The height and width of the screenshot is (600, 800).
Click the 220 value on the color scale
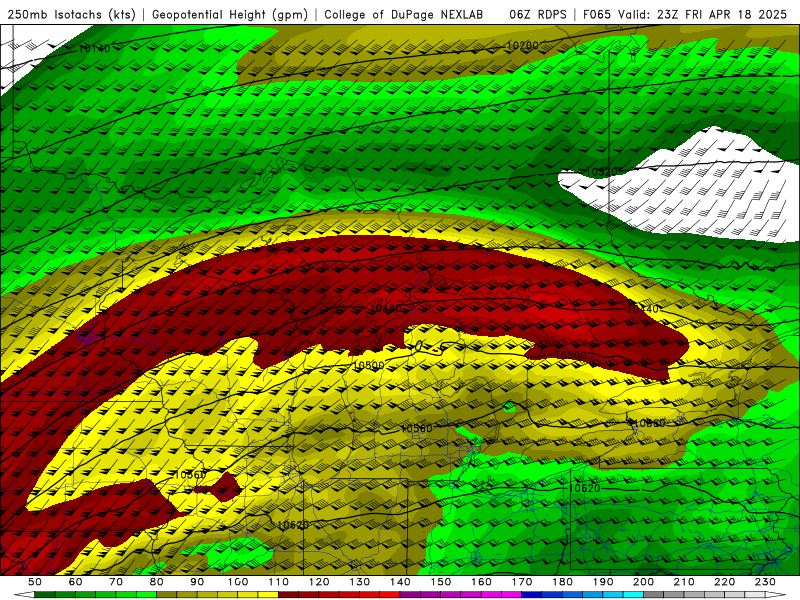click(724, 582)
